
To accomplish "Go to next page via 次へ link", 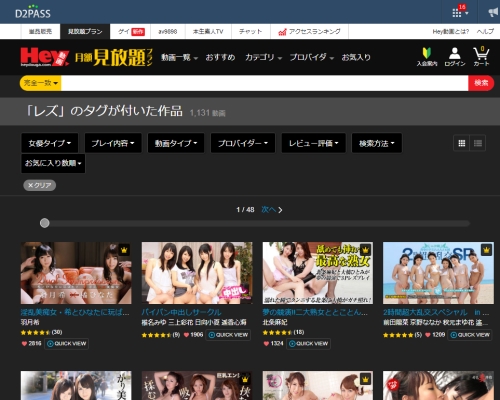I will [272, 210].
